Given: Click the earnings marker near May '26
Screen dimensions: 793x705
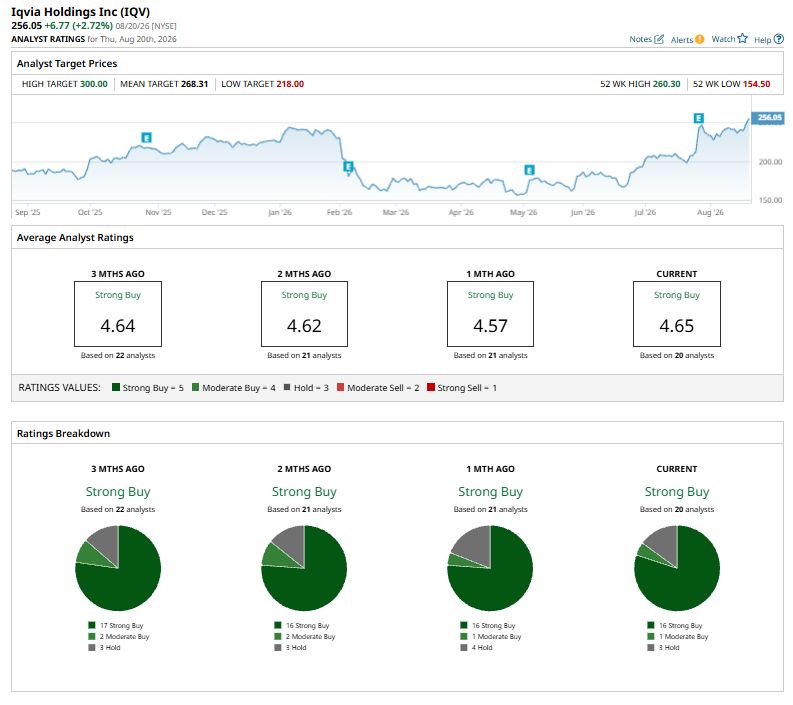Looking at the screenshot, I should (x=529, y=170).
